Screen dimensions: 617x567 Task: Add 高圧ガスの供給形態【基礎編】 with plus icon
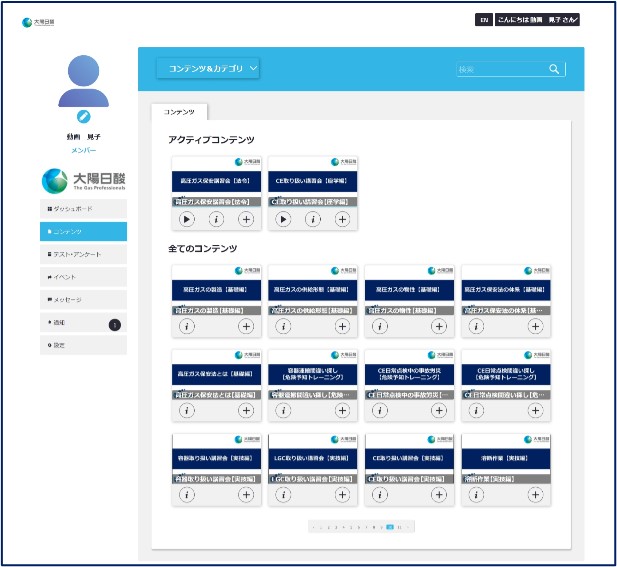[342, 326]
